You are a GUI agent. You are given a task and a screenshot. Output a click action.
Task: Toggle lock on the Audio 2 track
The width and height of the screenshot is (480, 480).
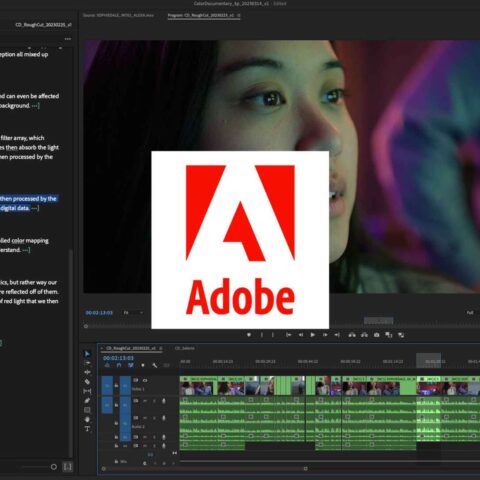pyautogui.click(x=116, y=423)
